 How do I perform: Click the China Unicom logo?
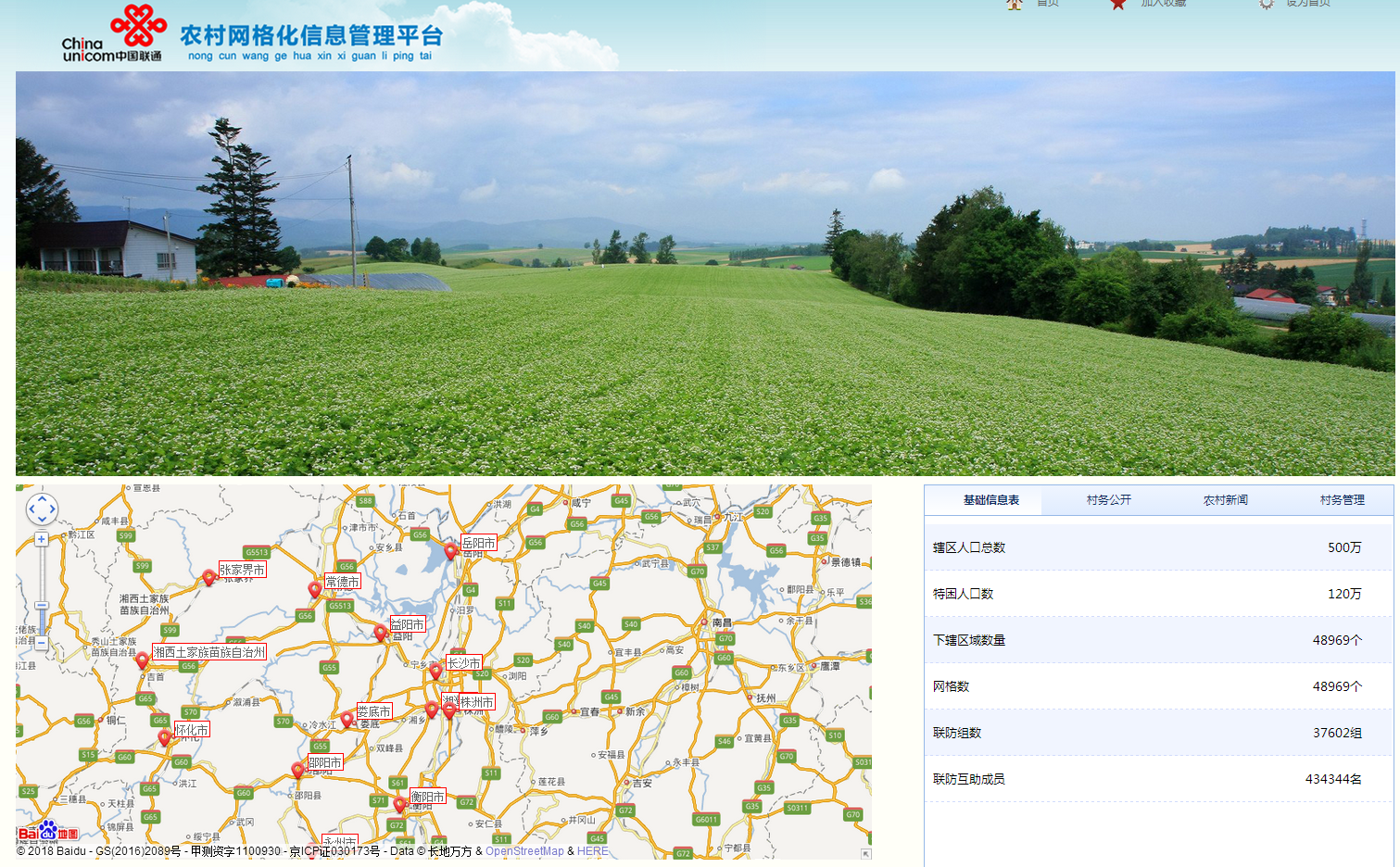(113, 33)
